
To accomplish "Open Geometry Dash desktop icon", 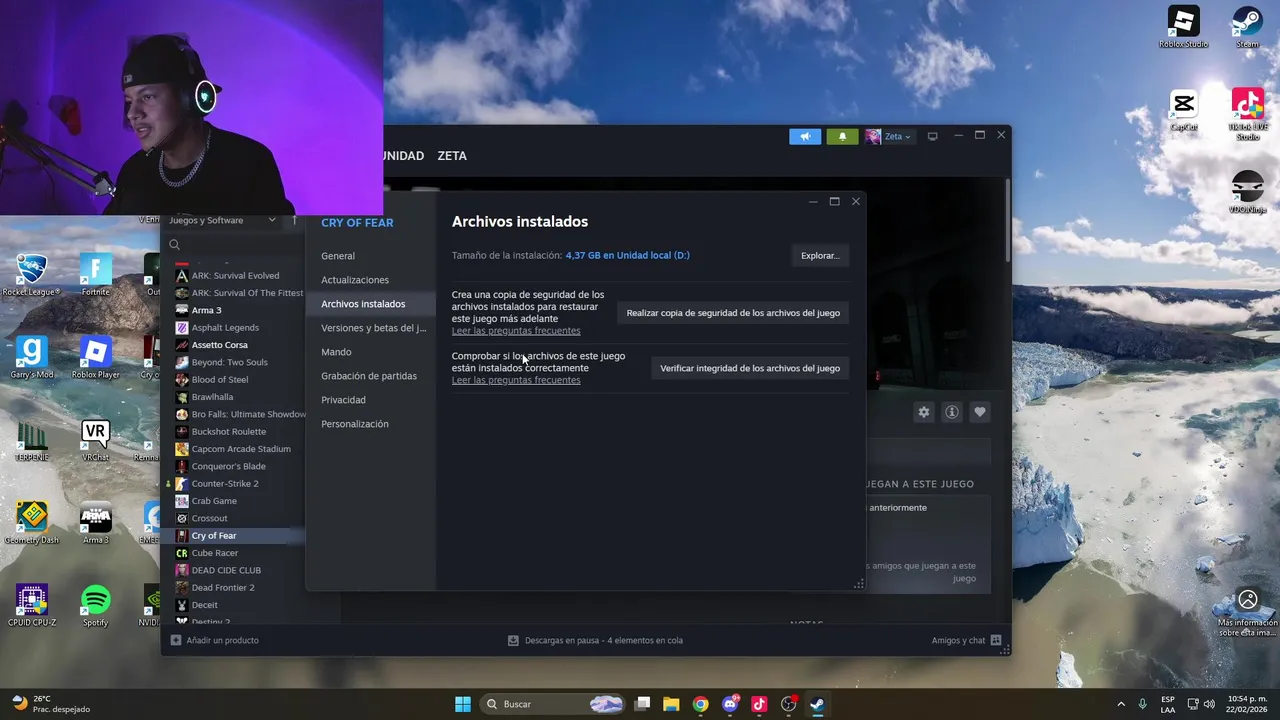I will pyautogui.click(x=31, y=522).
